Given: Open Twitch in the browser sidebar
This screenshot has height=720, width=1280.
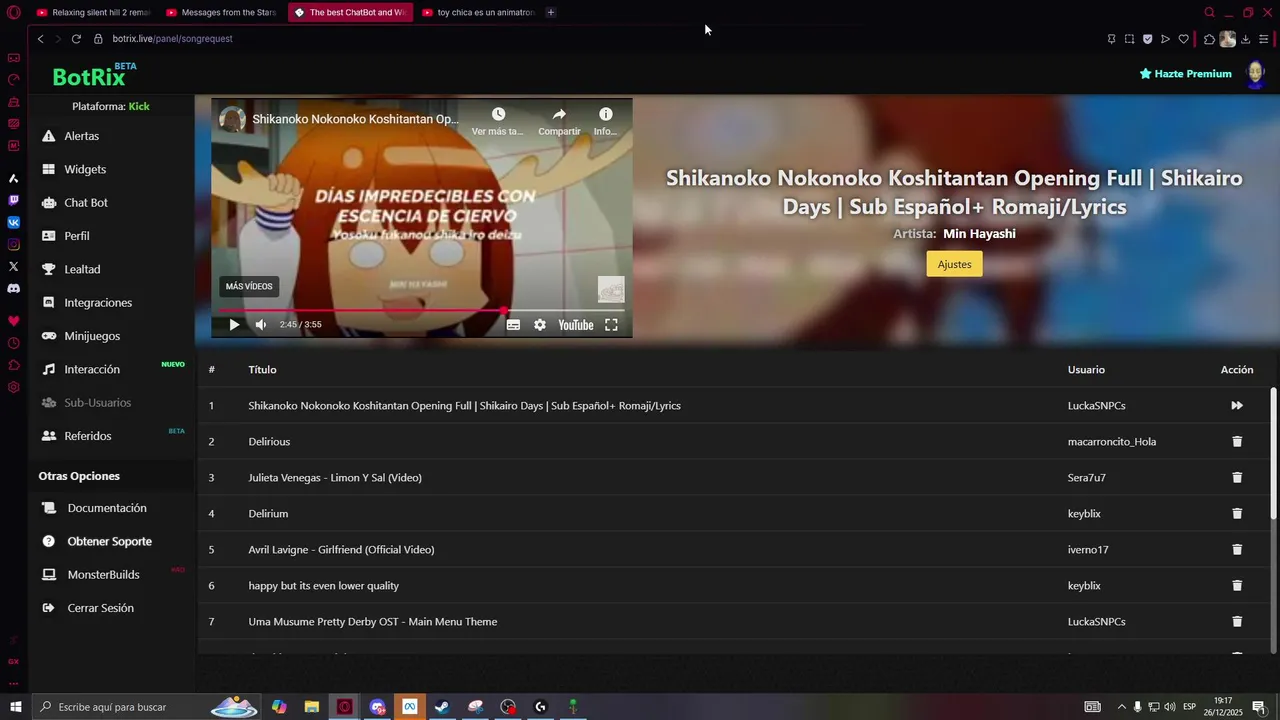Looking at the screenshot, I should [13, 200].
